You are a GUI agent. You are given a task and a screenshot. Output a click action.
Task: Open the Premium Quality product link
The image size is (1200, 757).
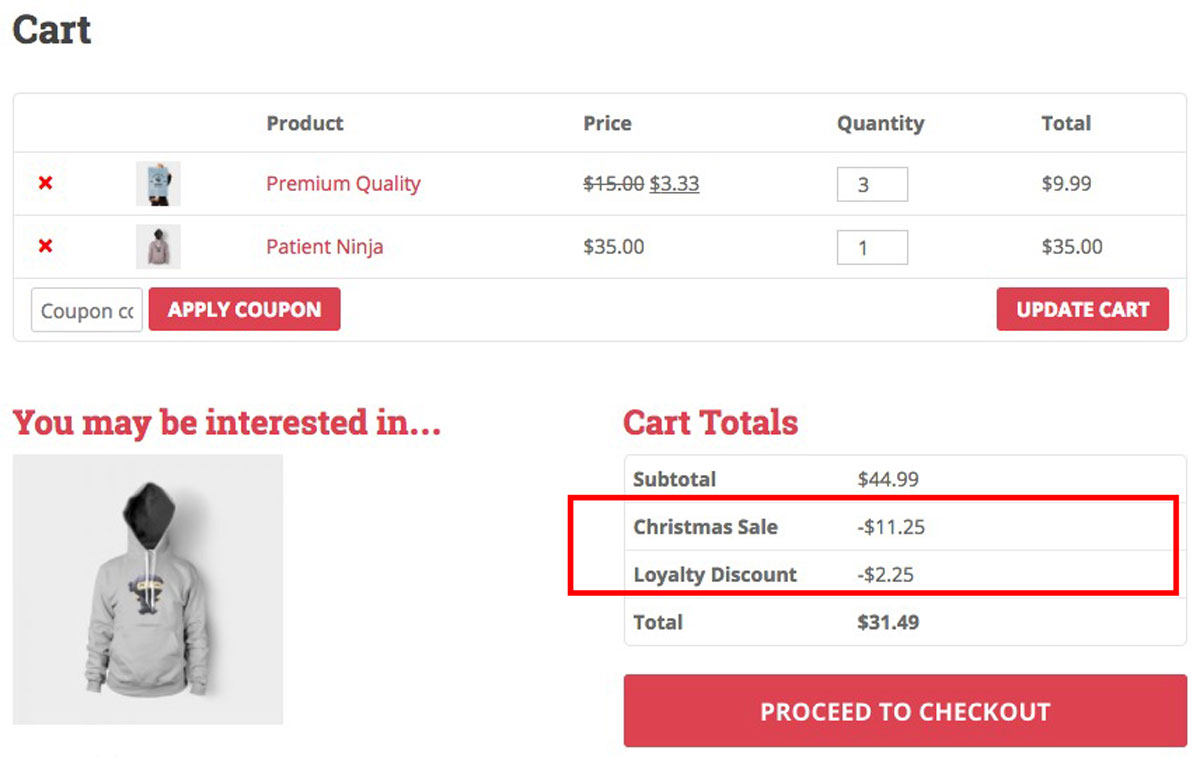point(343,184)
